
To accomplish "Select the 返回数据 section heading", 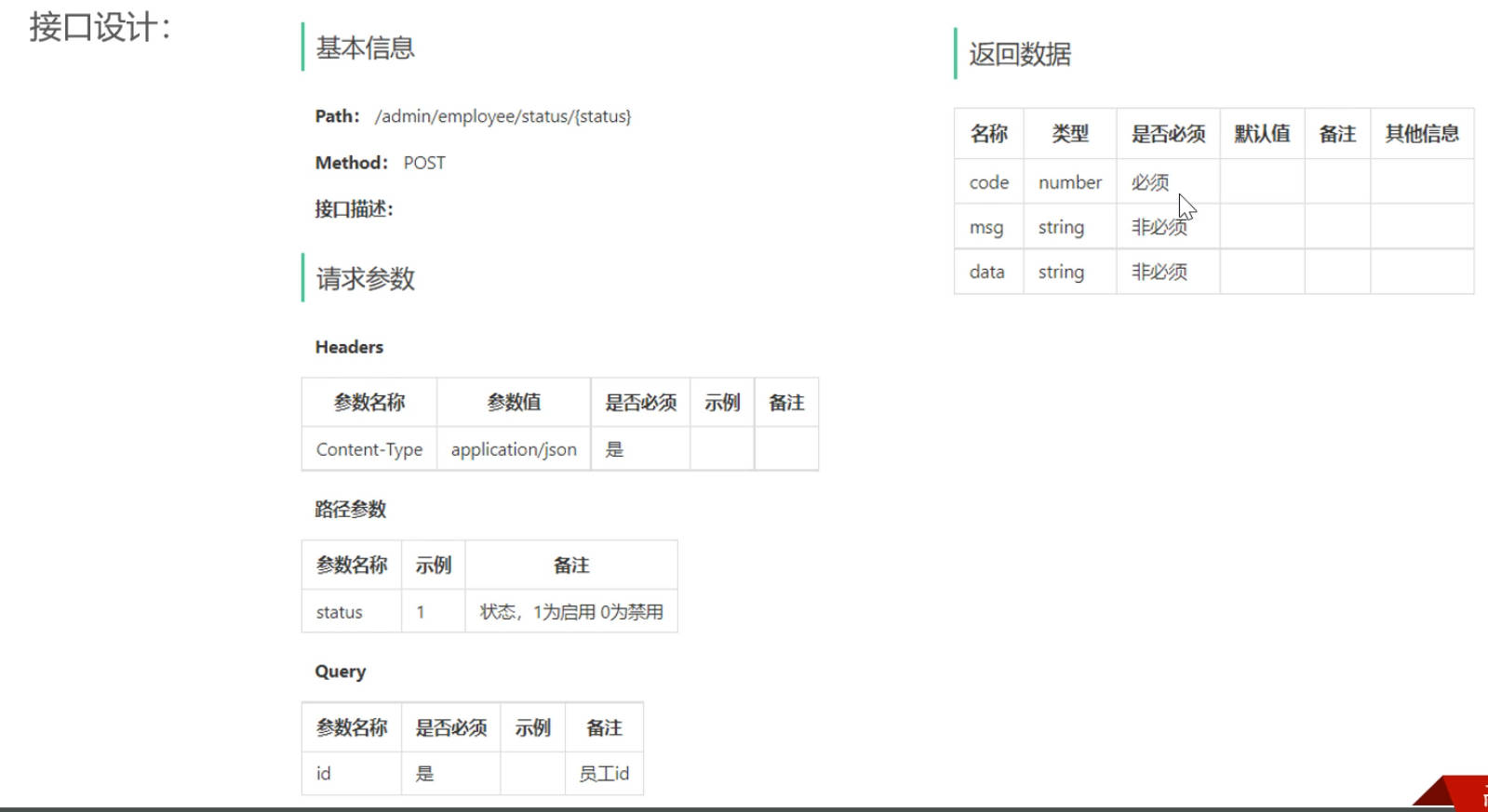I will [1020, 54].
